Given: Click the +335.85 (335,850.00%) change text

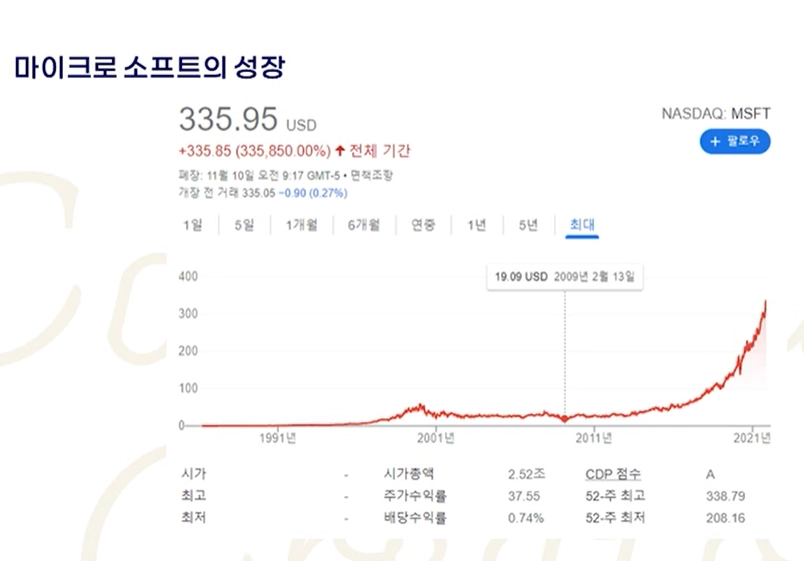Looking at the screenshot, I should [255, 151].
